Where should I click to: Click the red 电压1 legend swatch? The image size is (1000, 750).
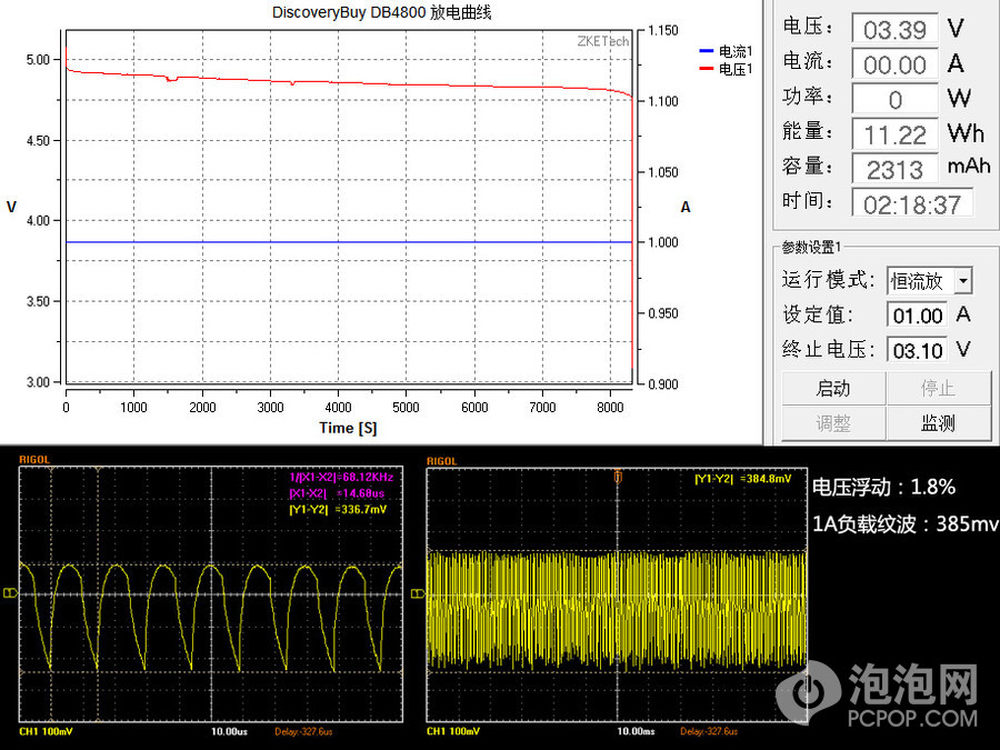[x=706, y=68]
